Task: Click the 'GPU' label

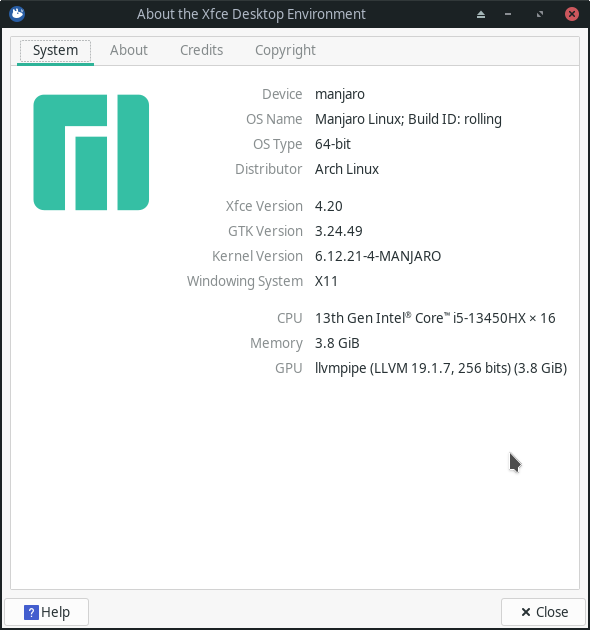Action: (x=289, y=368)
